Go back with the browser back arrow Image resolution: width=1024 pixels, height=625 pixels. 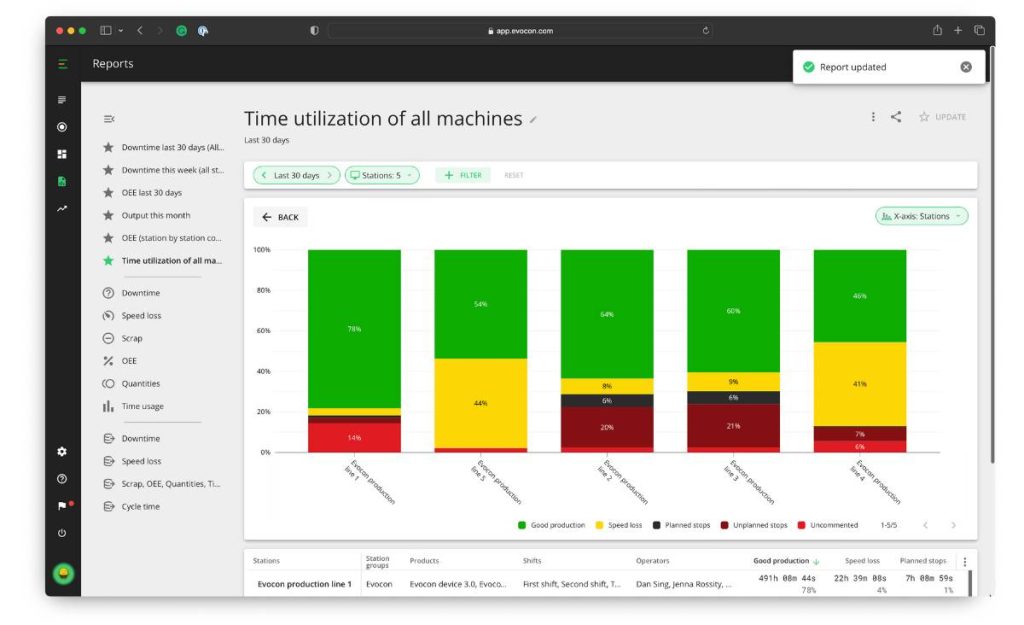click(x=140, y=30)
